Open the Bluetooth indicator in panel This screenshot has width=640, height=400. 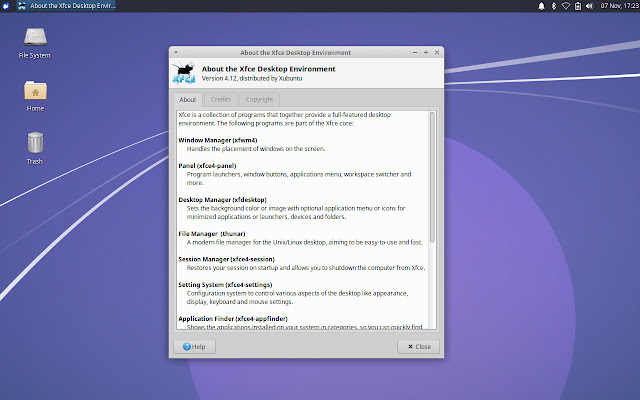click(x=554, y=6)
